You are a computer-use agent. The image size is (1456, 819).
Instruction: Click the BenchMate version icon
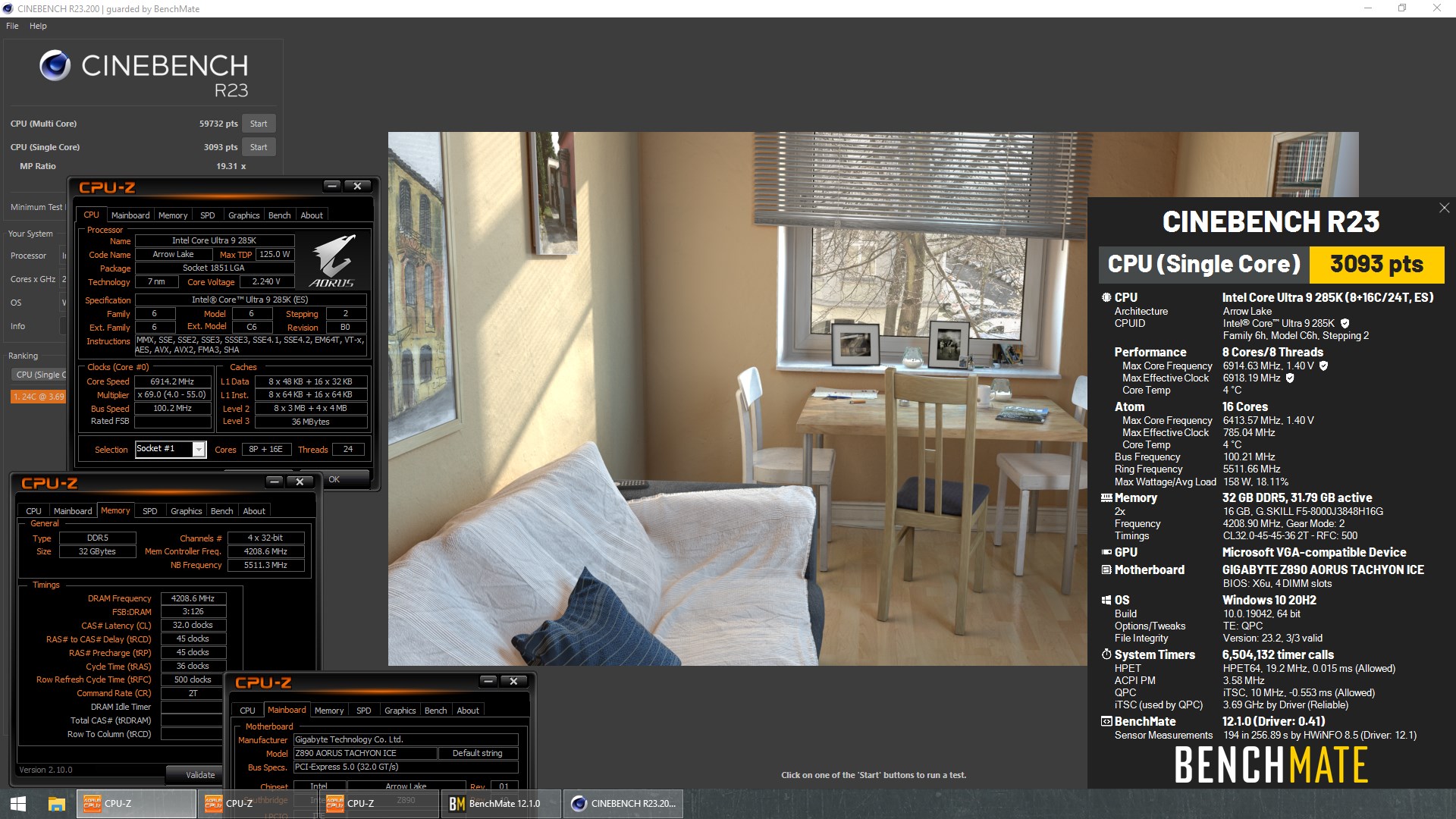coord(1106,721)
